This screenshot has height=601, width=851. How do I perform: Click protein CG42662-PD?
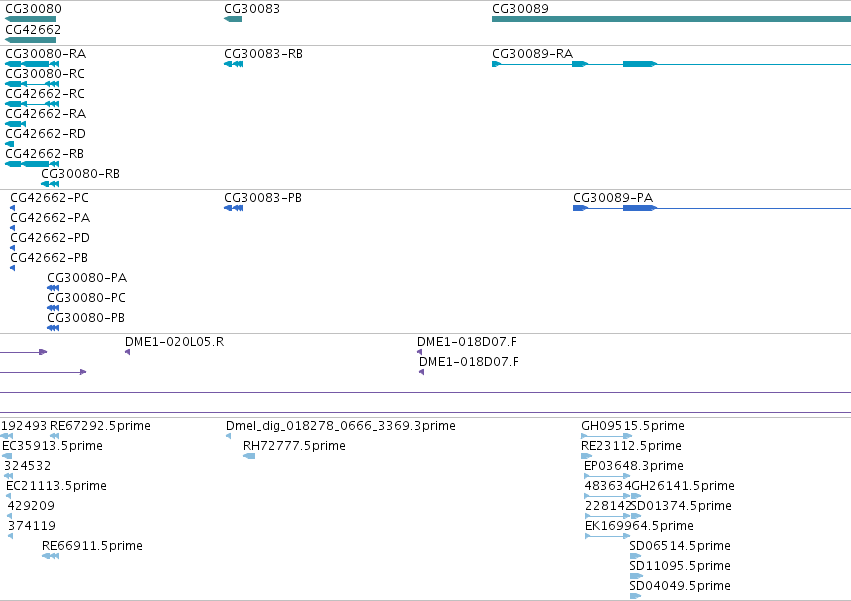(50, 238)
